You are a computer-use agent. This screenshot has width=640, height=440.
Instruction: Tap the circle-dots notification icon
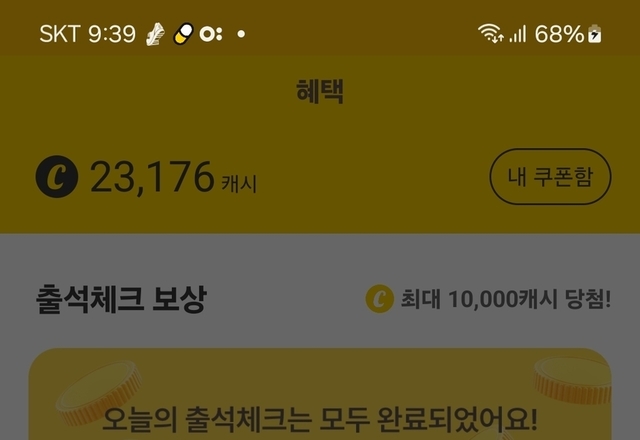point(211,34)
